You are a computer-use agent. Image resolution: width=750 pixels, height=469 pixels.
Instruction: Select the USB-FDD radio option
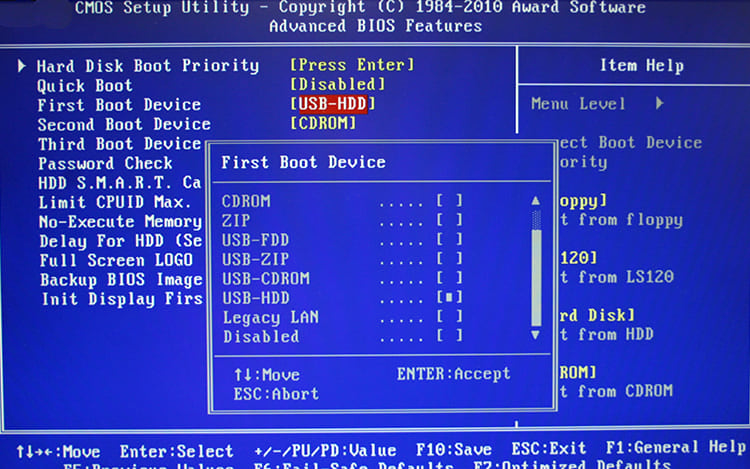449,240
